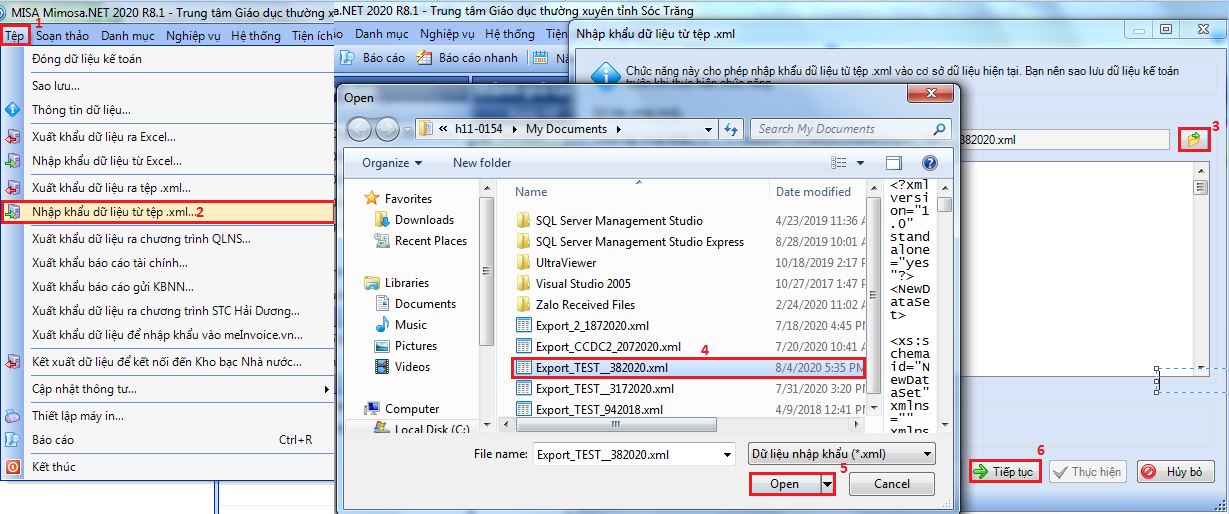Viewport: 1229px width, 514px height.
Task: Open the Danh mục menu in left window
Action: click(x=128, y=35)
